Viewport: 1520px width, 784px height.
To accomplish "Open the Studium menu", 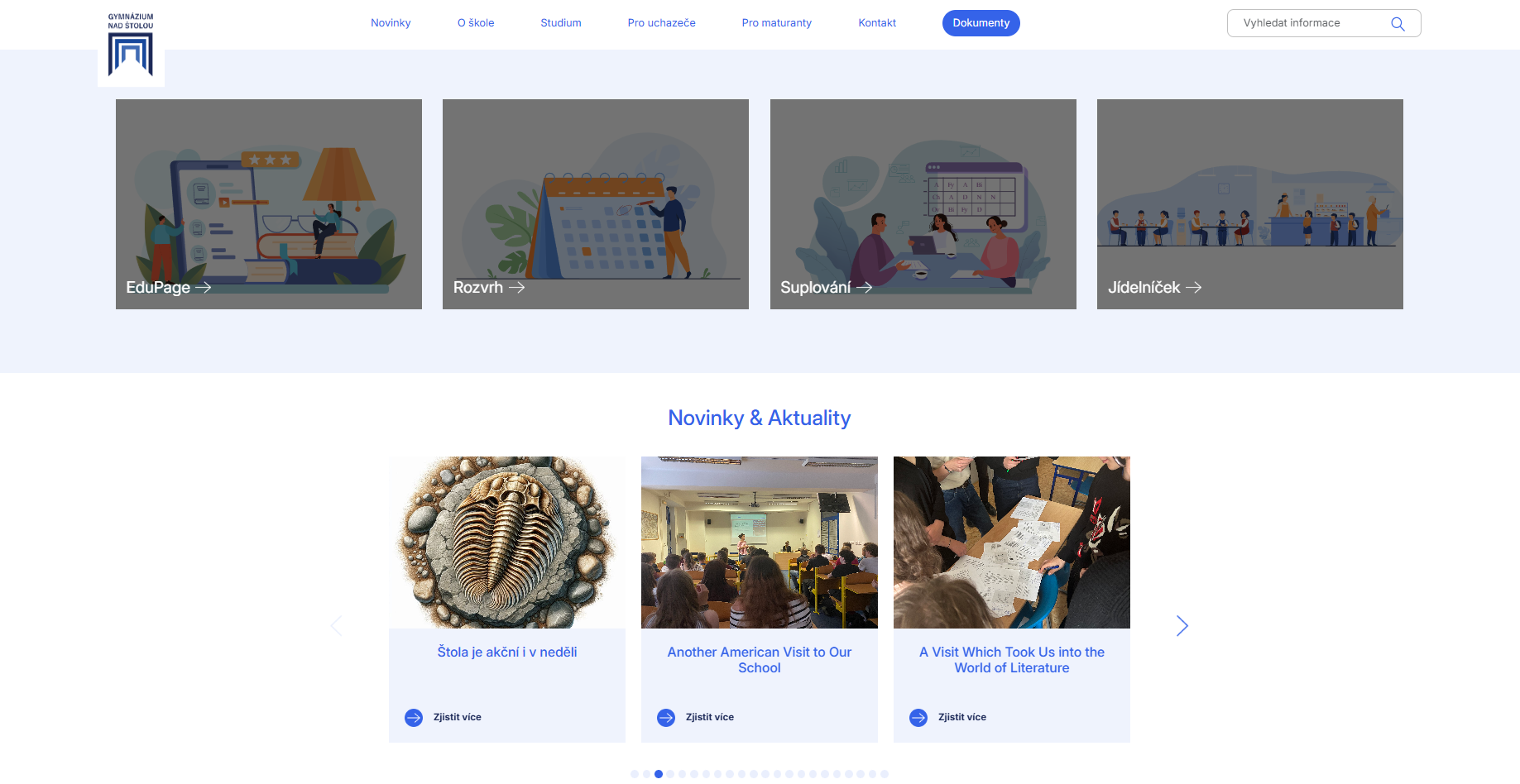I will tap(561, 23).
